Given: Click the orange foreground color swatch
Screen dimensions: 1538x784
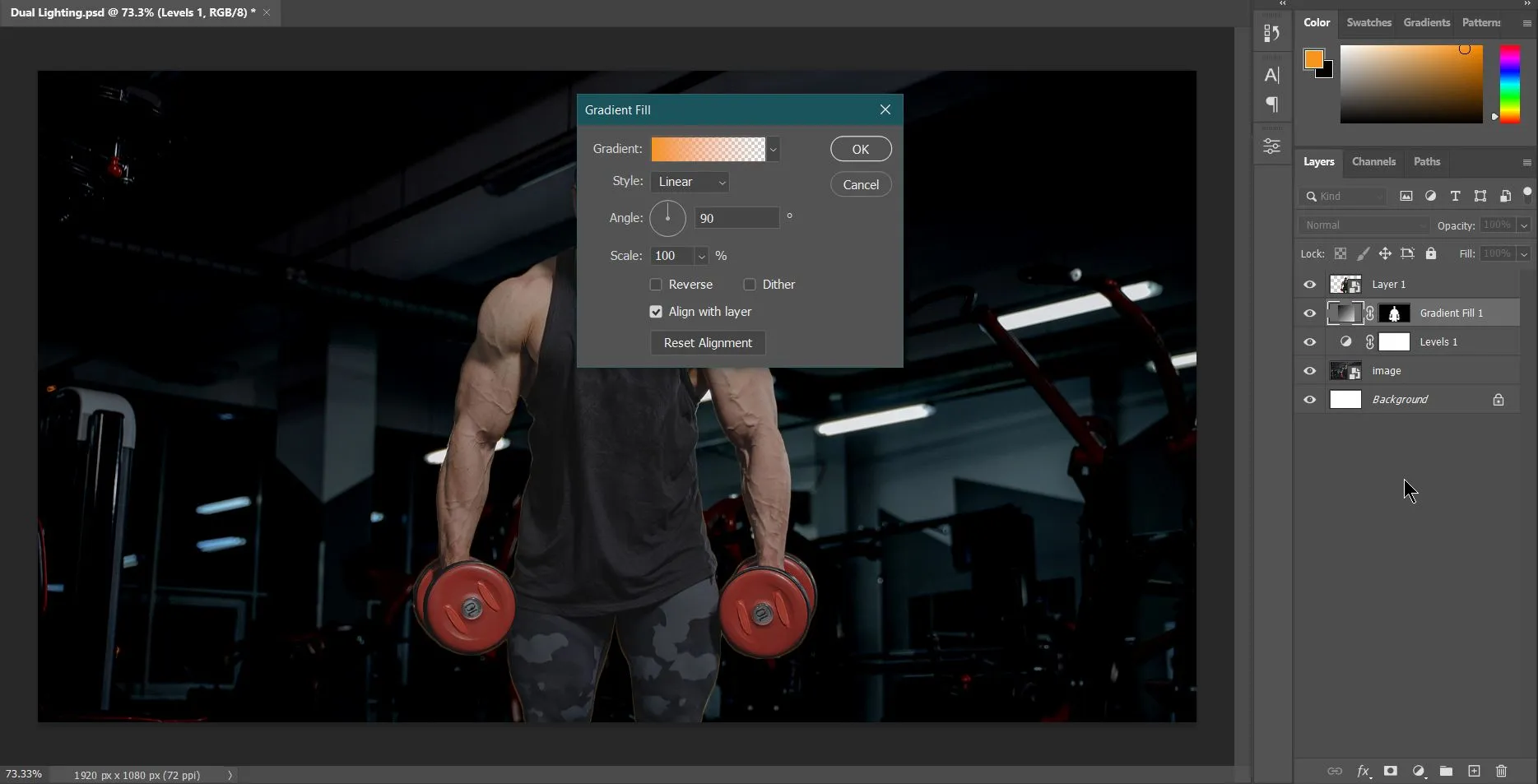Looking at the screenshot, I should (x=1313, y=59).
